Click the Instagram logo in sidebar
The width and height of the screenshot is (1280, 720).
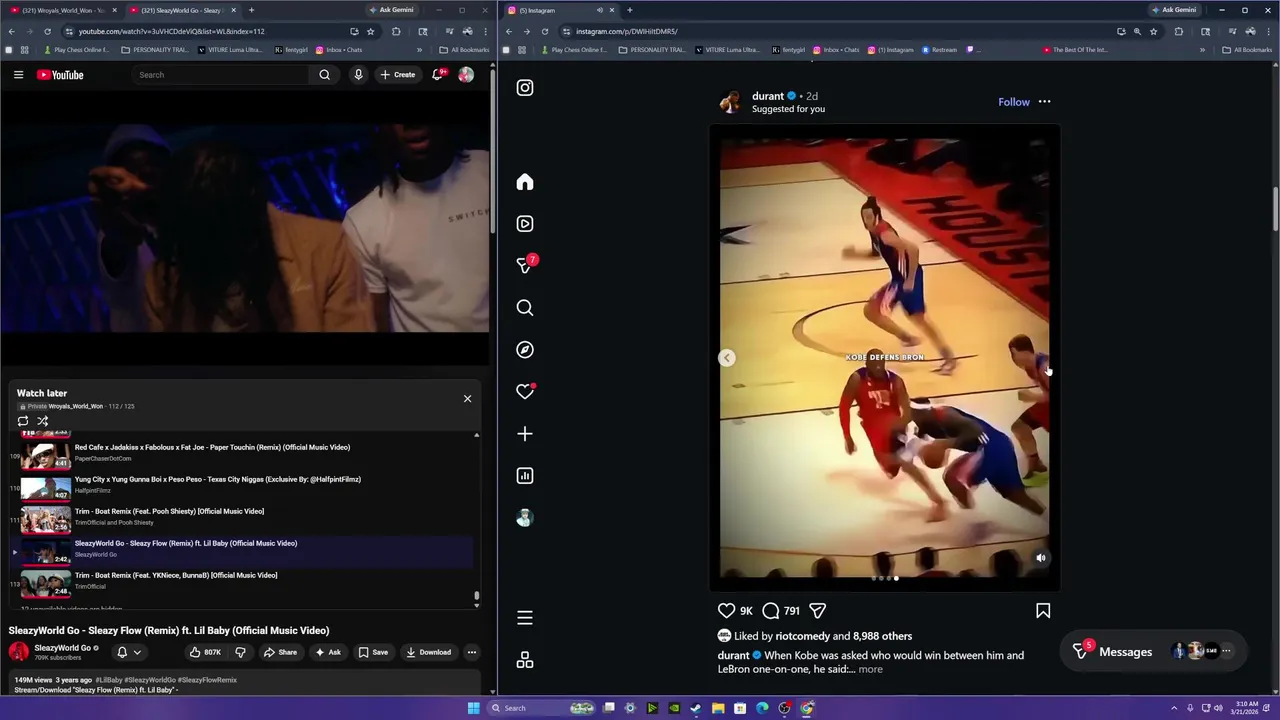pos(525,88)
